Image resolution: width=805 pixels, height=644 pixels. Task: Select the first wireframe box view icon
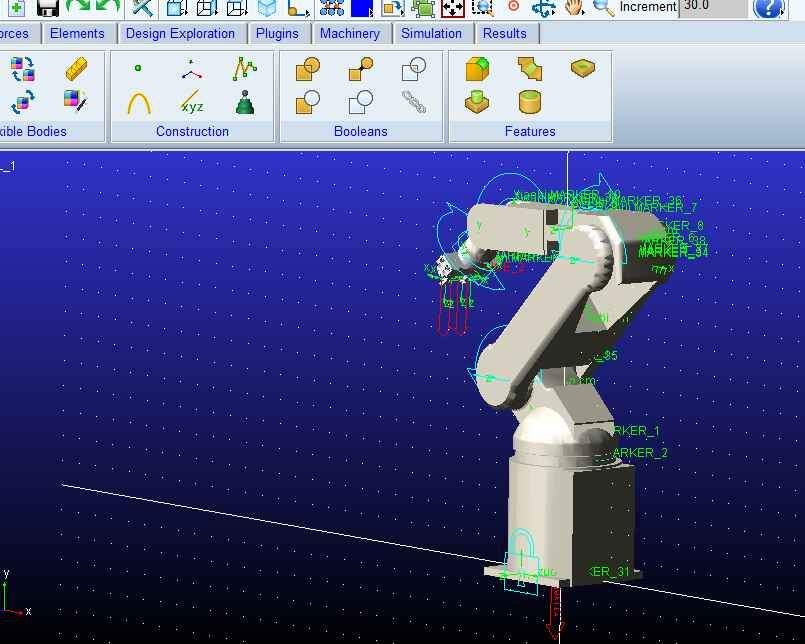pyautogui.click(x=177, y=8)
